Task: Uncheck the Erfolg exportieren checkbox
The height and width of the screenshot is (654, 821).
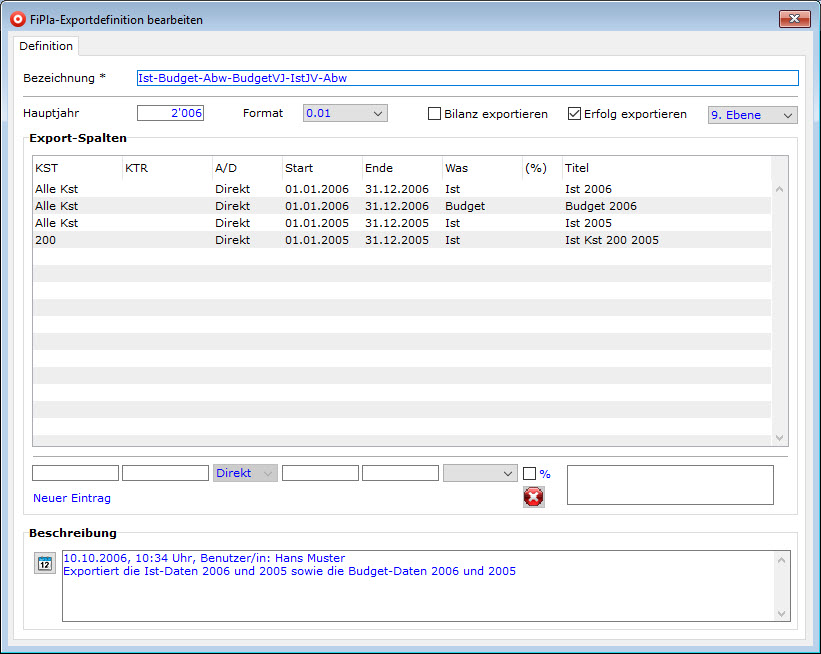Action: coord(575,114)
